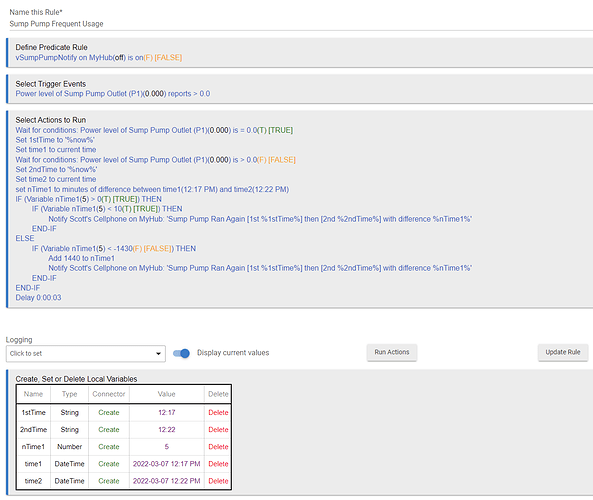Click the 1stTime variable name cell
The width and height of the screenshot is (593, 500).
point(33,413)
